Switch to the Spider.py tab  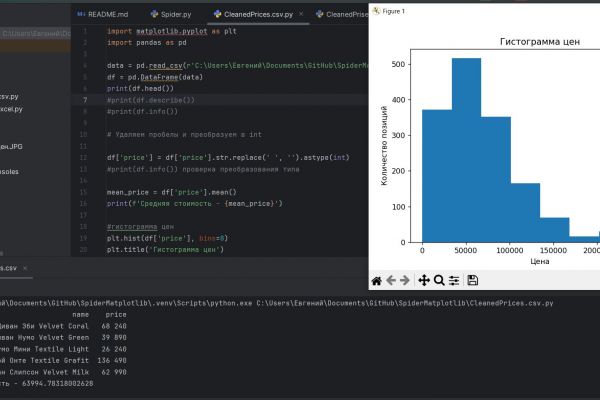(171, 14)
